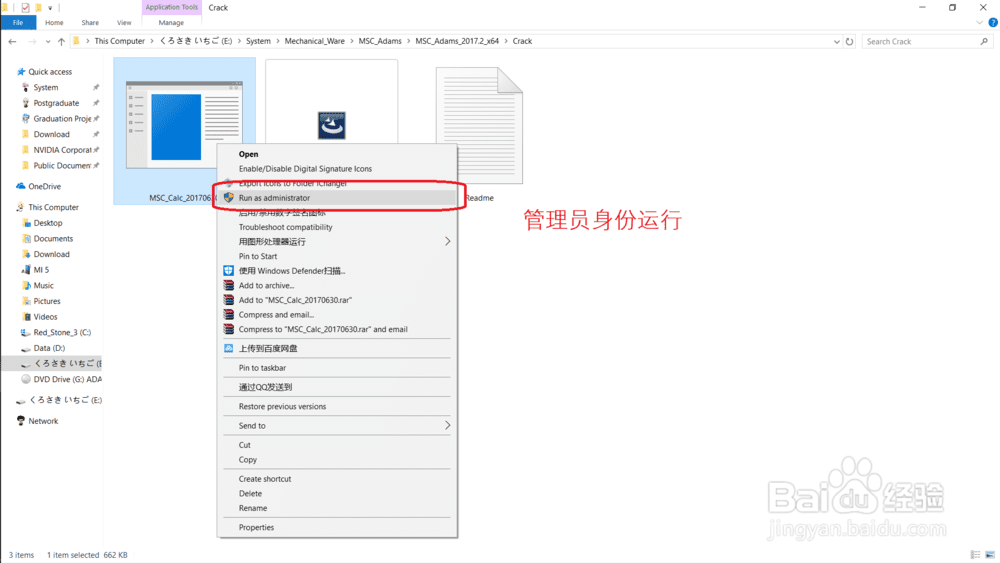Open recent locations dropdown arrow
1000x563 pixels.
[48, 41]
